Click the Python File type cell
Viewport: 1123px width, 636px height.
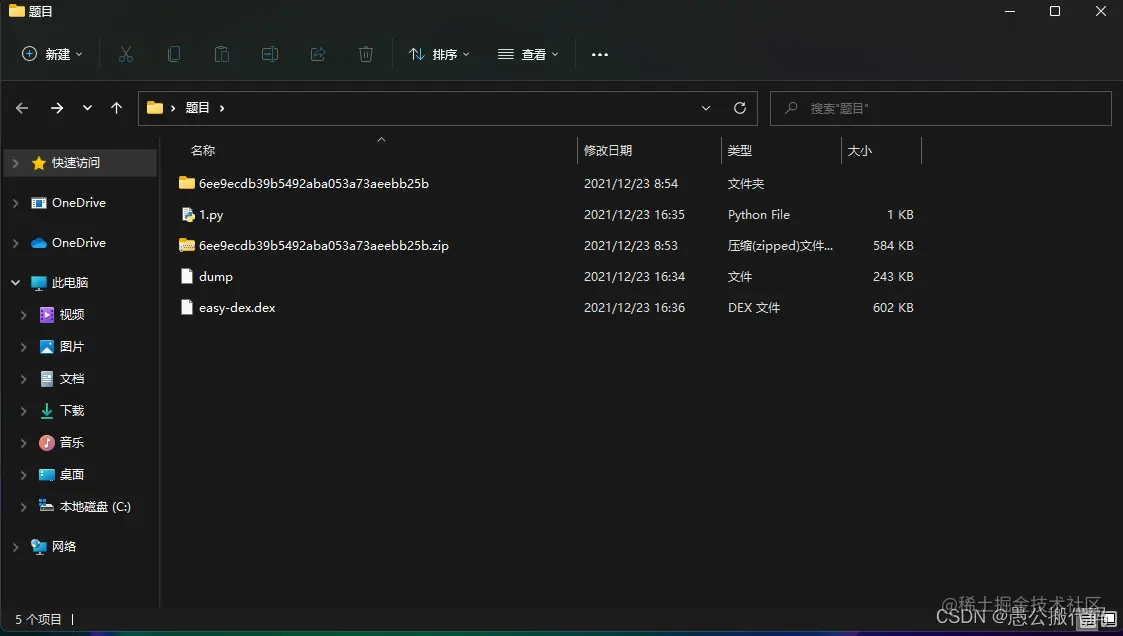[x=758, y=215]
